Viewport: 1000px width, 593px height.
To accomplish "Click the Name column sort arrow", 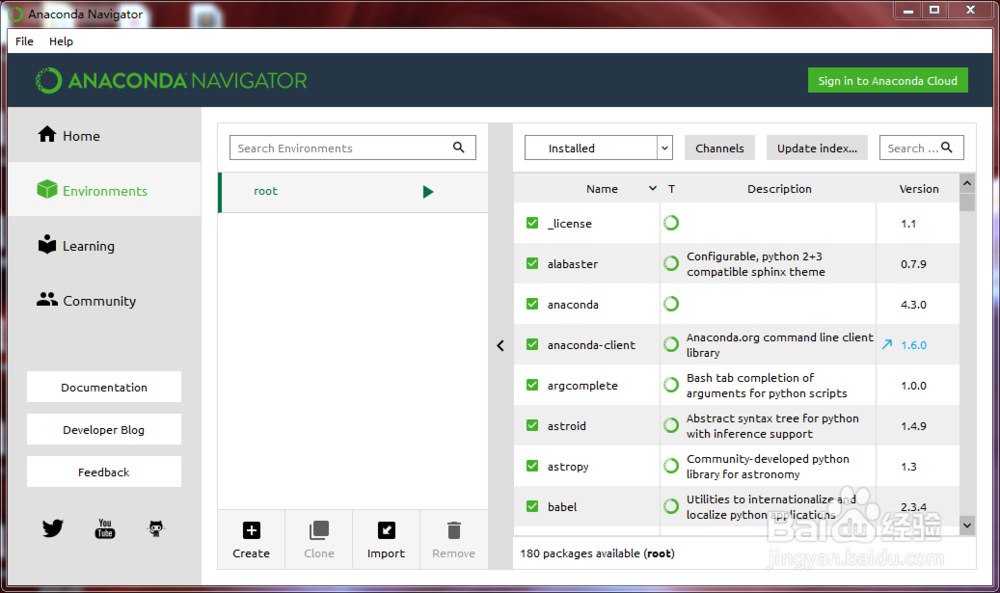I will [x=652, y=188].
